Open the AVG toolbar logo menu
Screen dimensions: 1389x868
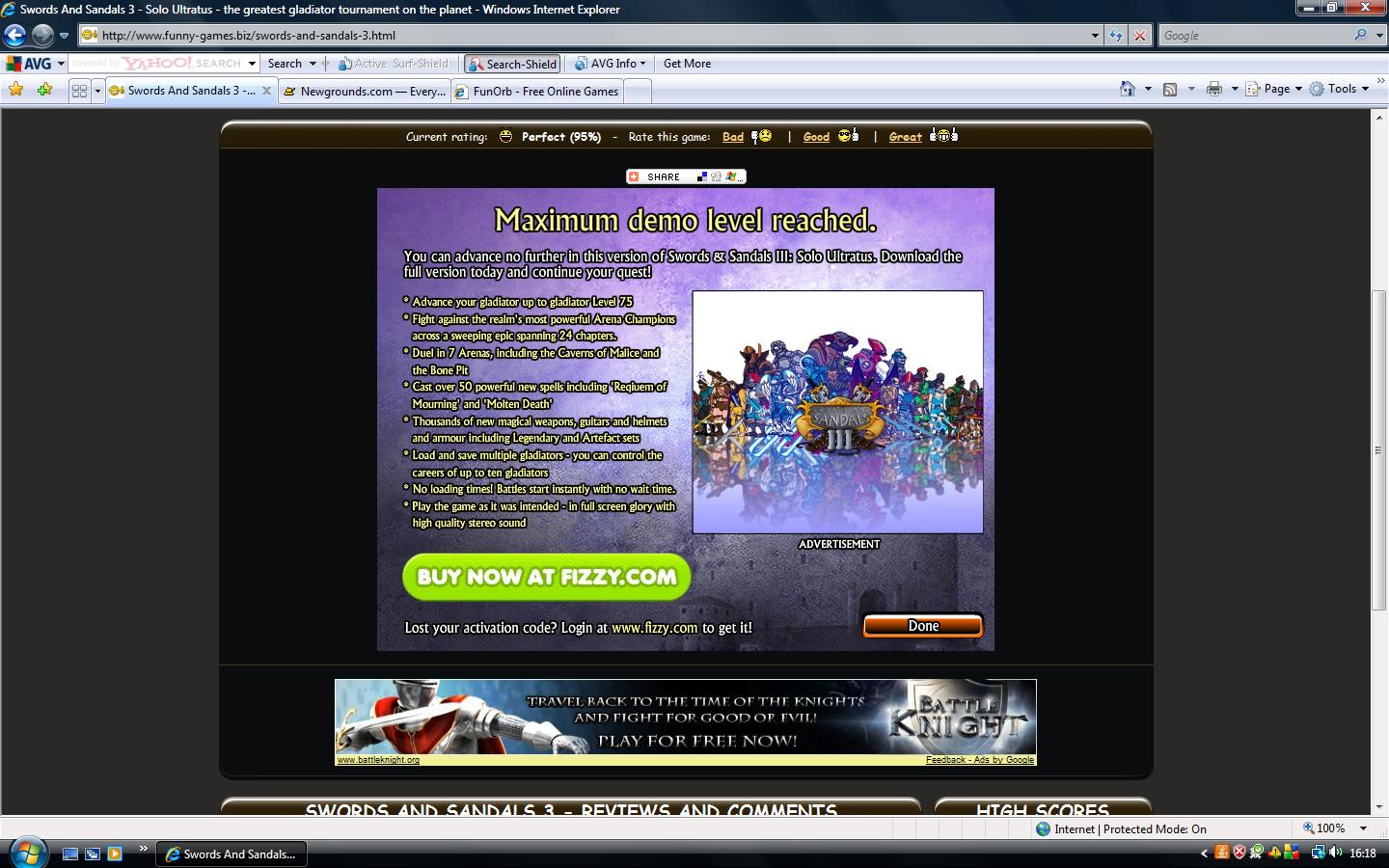pos(34,64)
